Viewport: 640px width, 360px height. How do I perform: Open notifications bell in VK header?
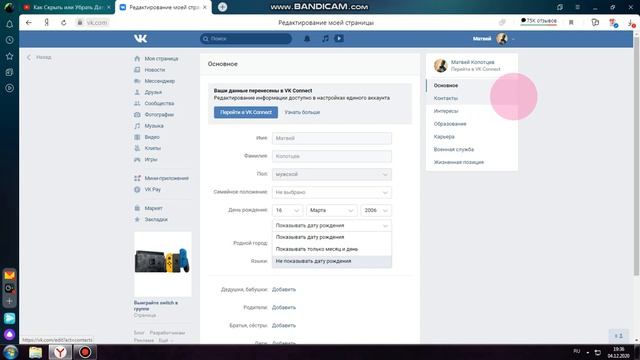(x=307, y=38)
